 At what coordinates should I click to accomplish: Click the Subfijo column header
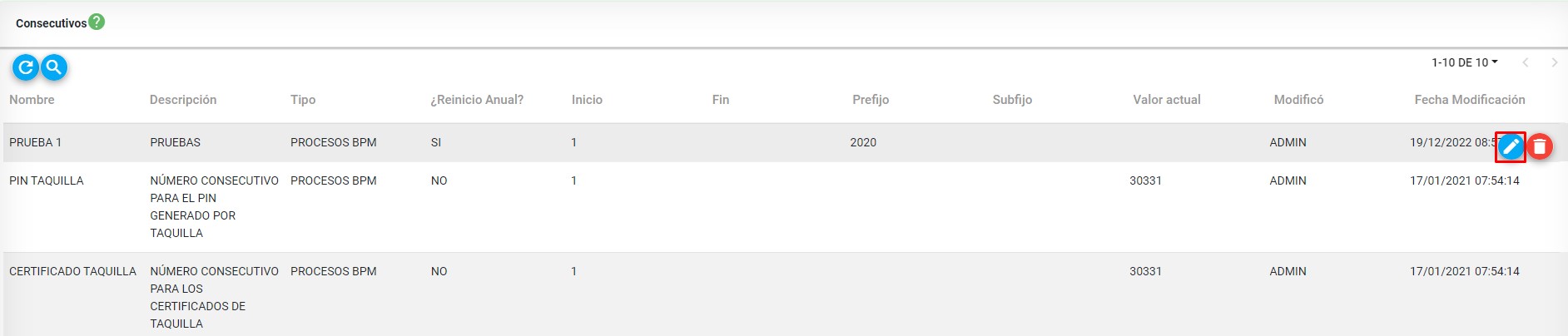coord(1012,100)
